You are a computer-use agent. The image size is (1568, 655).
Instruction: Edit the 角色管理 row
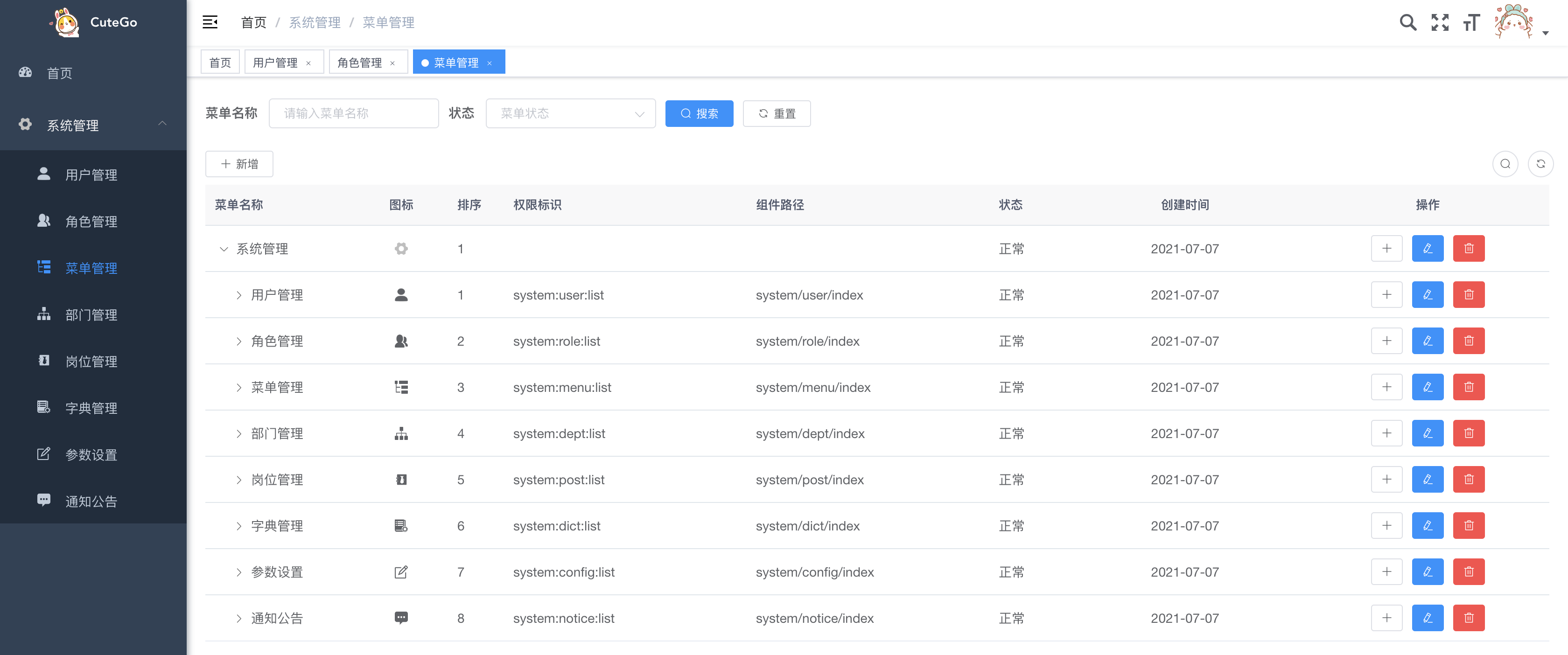(1428, 341)
